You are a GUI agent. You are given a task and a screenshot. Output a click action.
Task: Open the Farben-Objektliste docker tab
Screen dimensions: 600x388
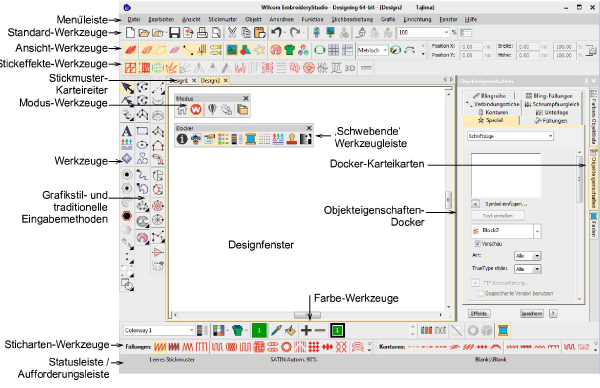click(x=593, y=116)
